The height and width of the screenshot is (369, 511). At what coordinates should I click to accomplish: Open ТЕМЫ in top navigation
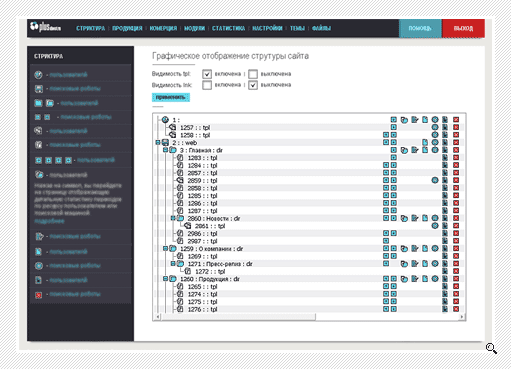(x=297, y=28)
